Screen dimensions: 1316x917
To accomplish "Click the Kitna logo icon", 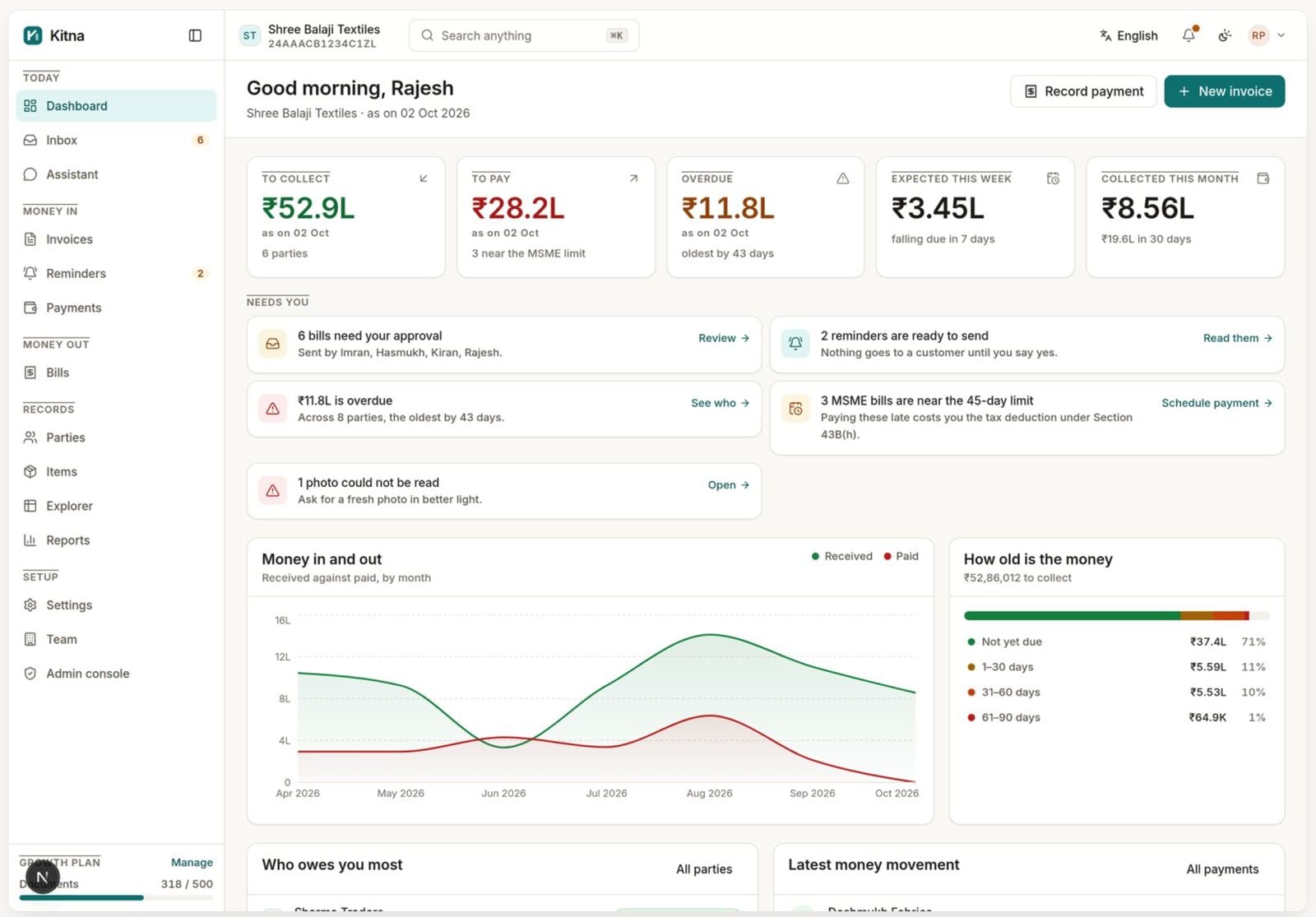I will (33, 35).
